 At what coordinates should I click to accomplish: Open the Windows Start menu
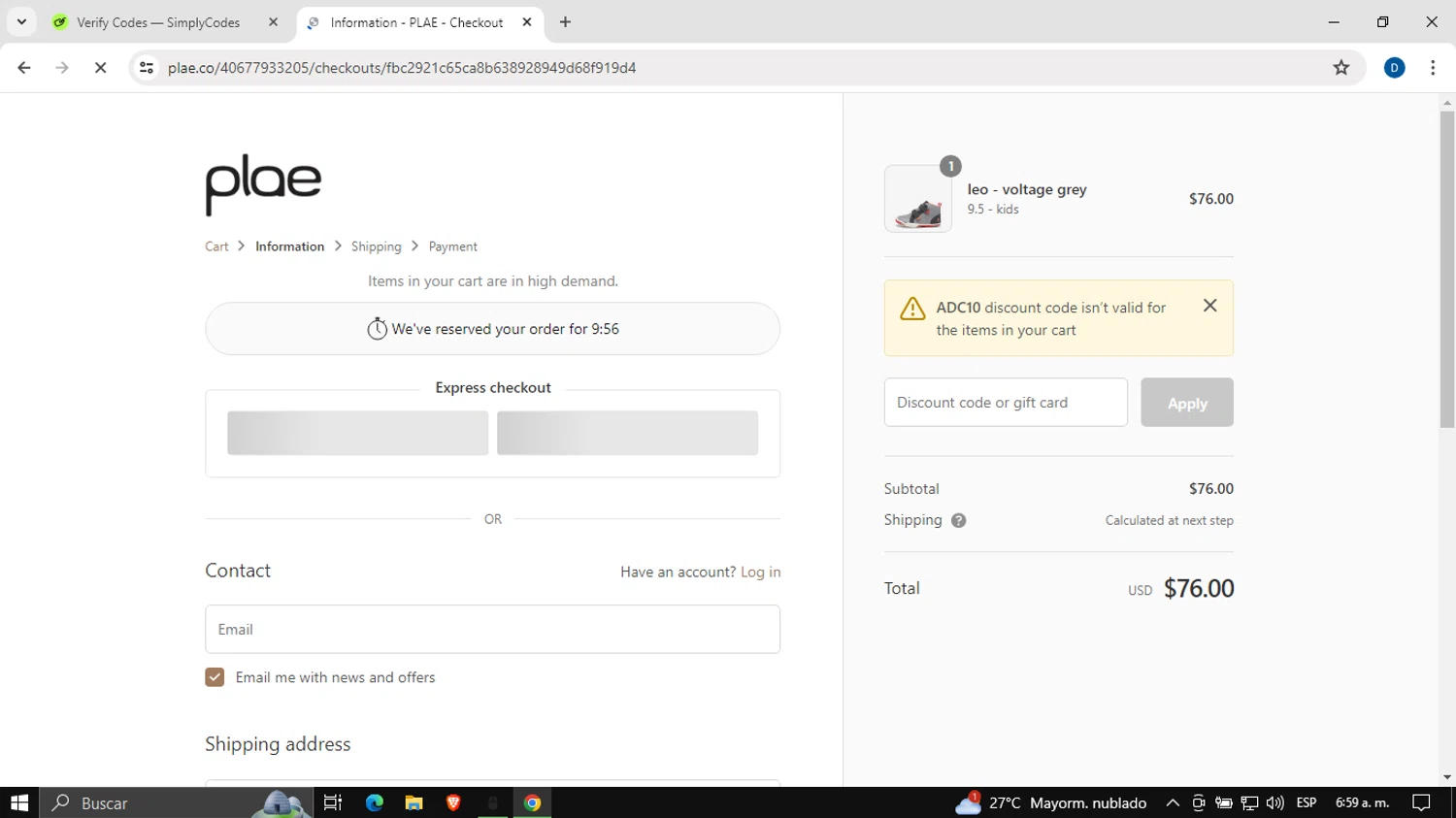coord(19,802)
